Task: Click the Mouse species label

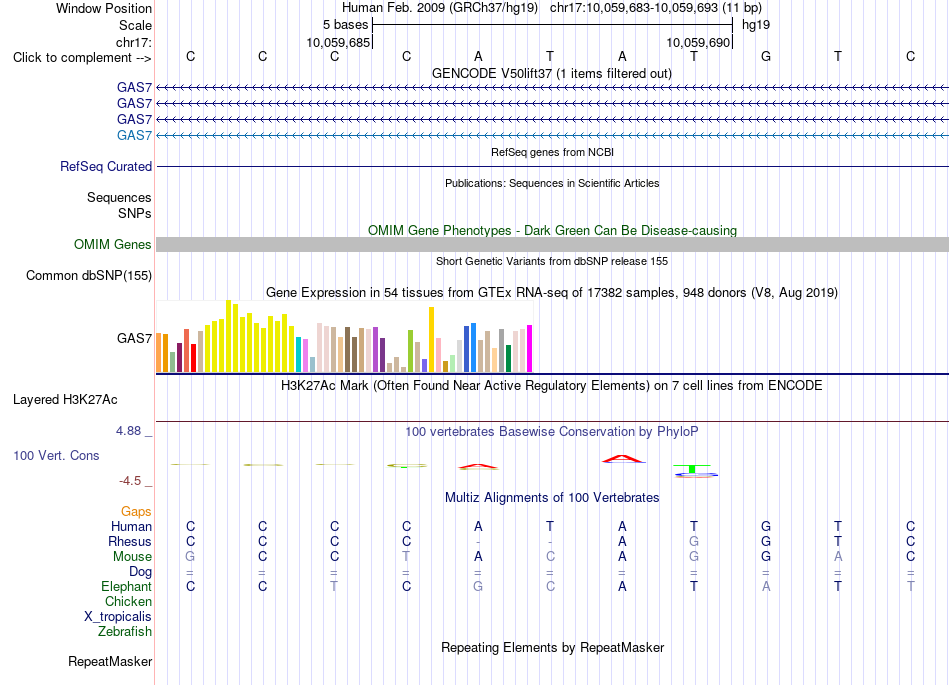Action: tap(132, 557)
